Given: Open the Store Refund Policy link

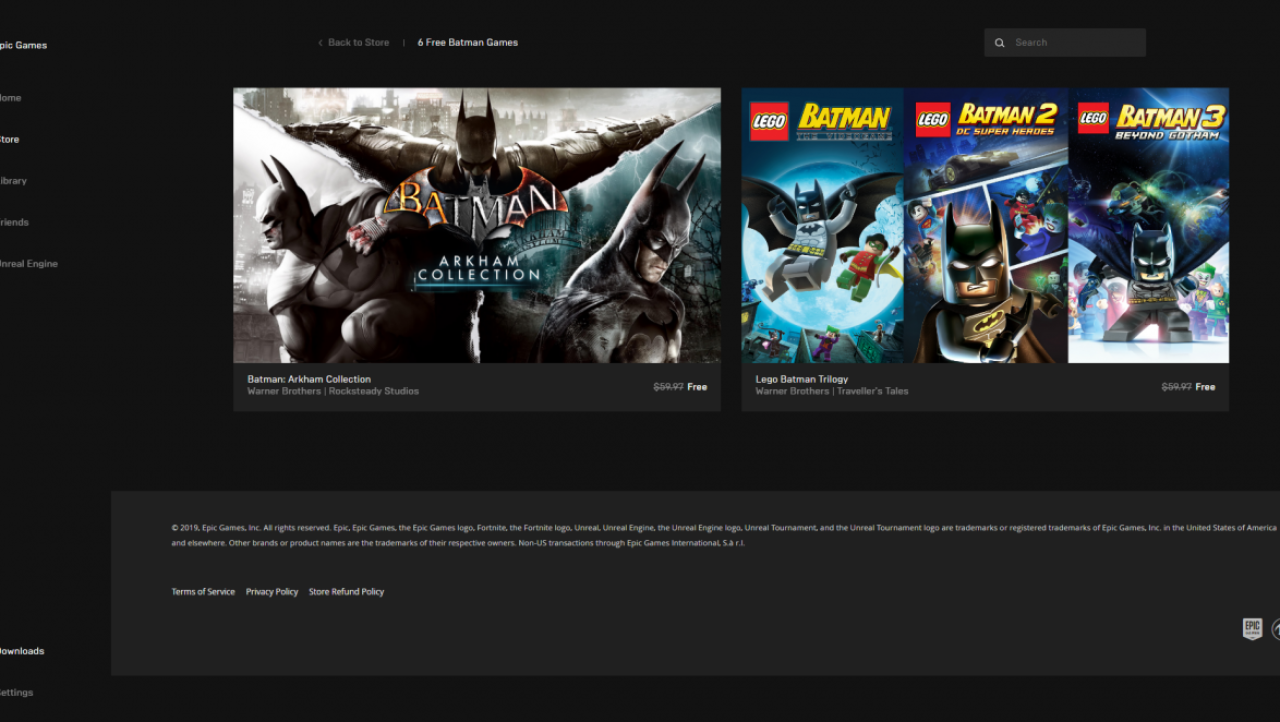Looking at the screenshot, I should coord(346,592).
